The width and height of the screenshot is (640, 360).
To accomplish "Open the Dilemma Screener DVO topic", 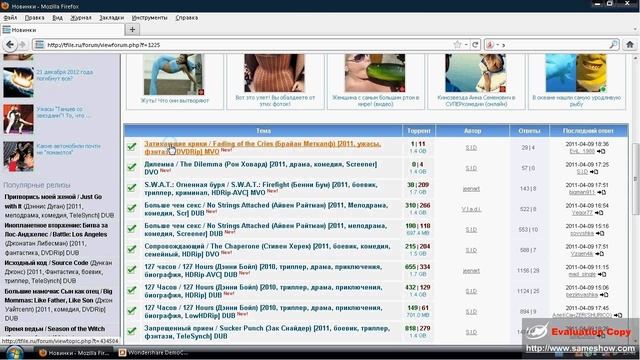I will (x=260, y=168).
